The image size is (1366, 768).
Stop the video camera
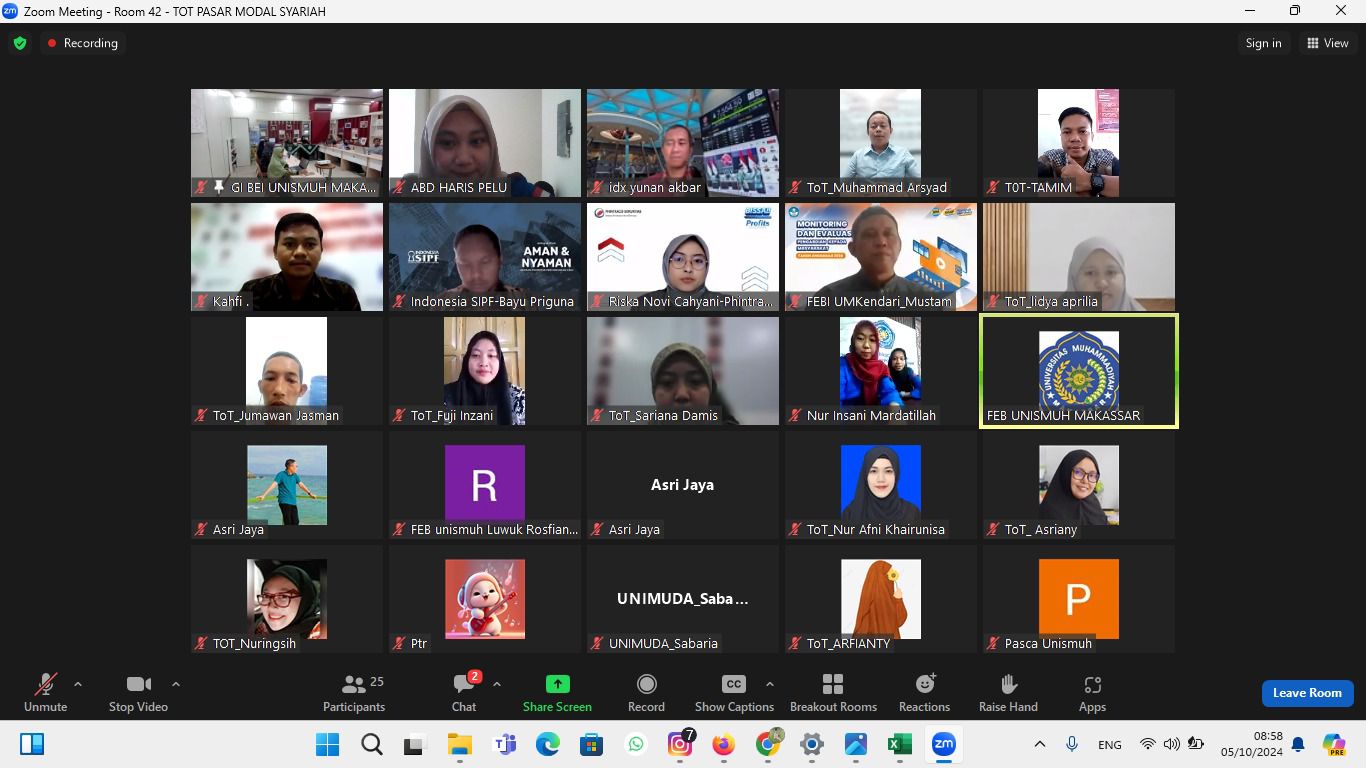(x=138, y=692)
